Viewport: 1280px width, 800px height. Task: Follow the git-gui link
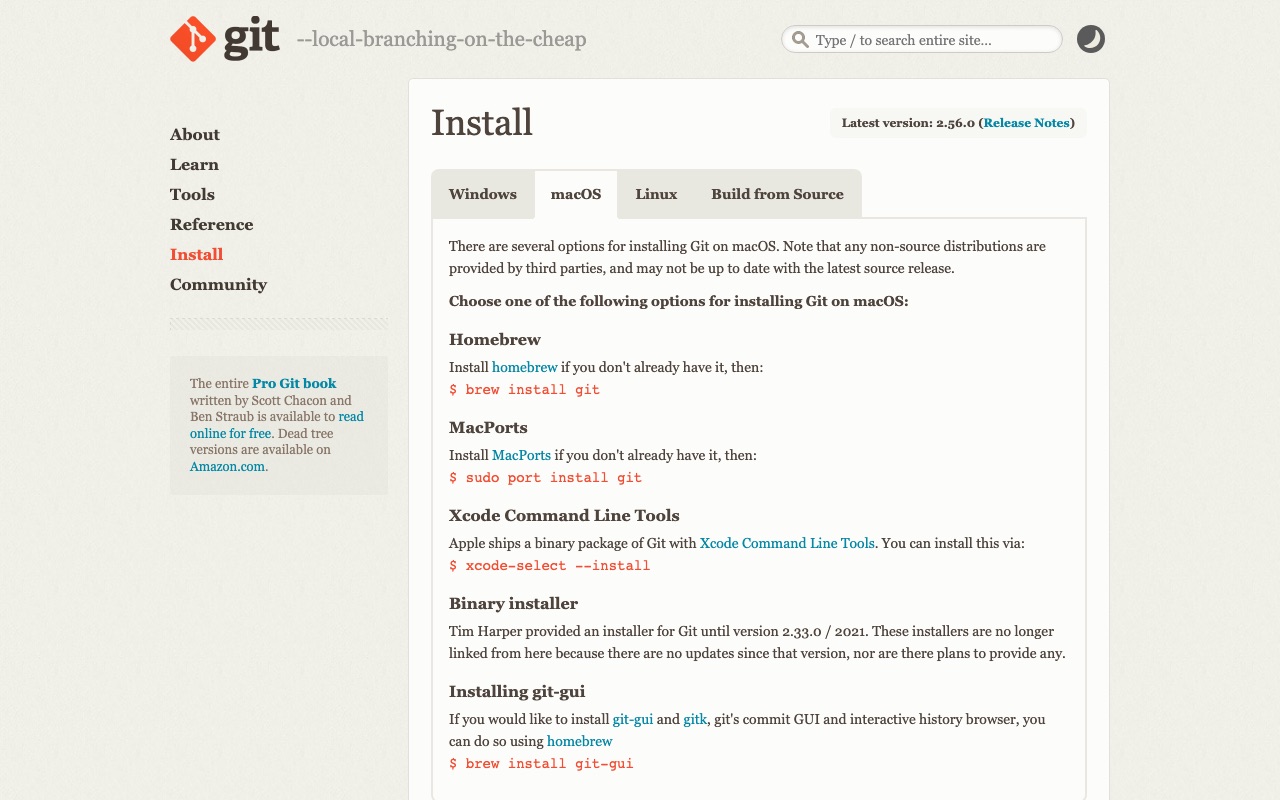(633, 719)
